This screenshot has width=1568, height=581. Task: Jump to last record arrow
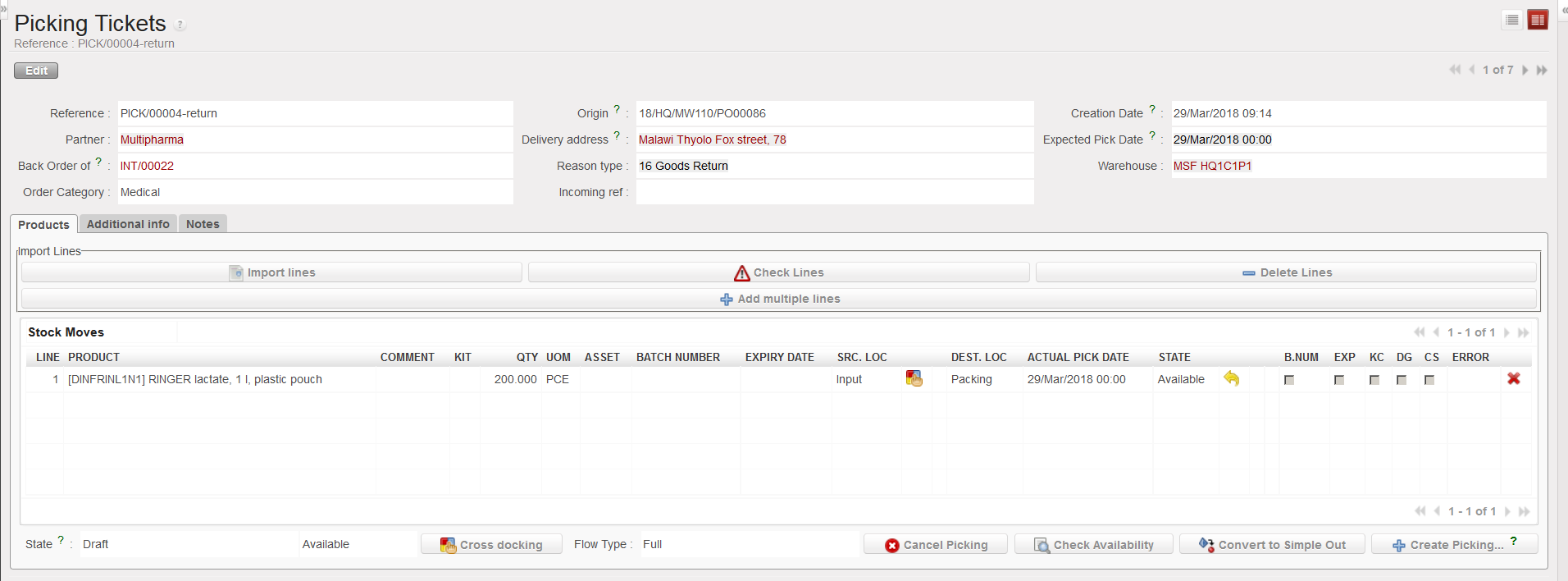[x=1542, y=71]
